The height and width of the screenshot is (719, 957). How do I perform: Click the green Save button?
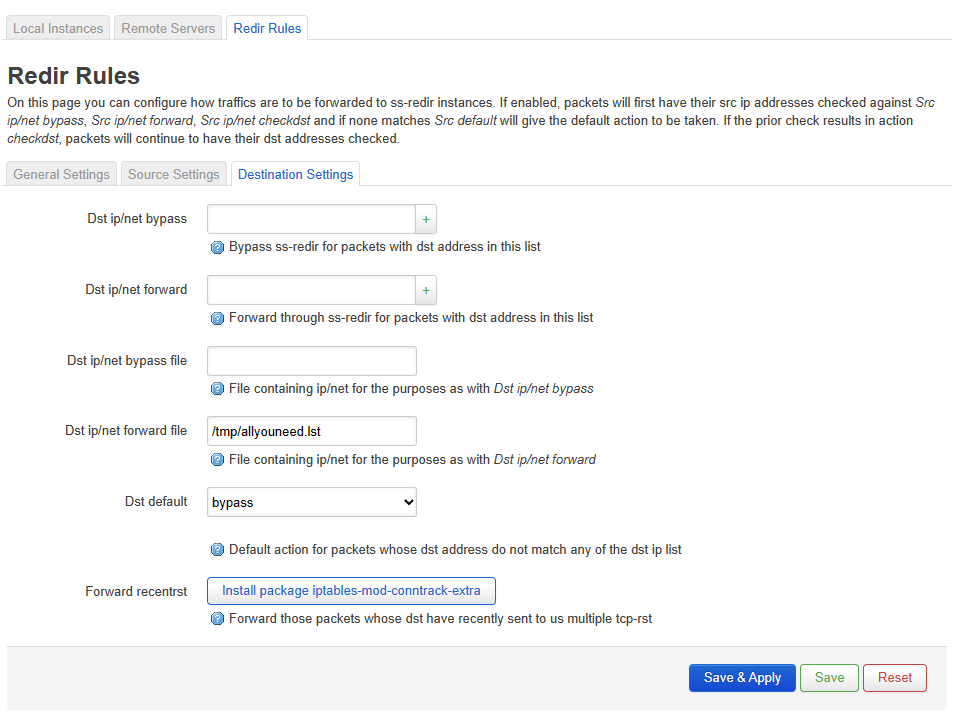(829, 677)
